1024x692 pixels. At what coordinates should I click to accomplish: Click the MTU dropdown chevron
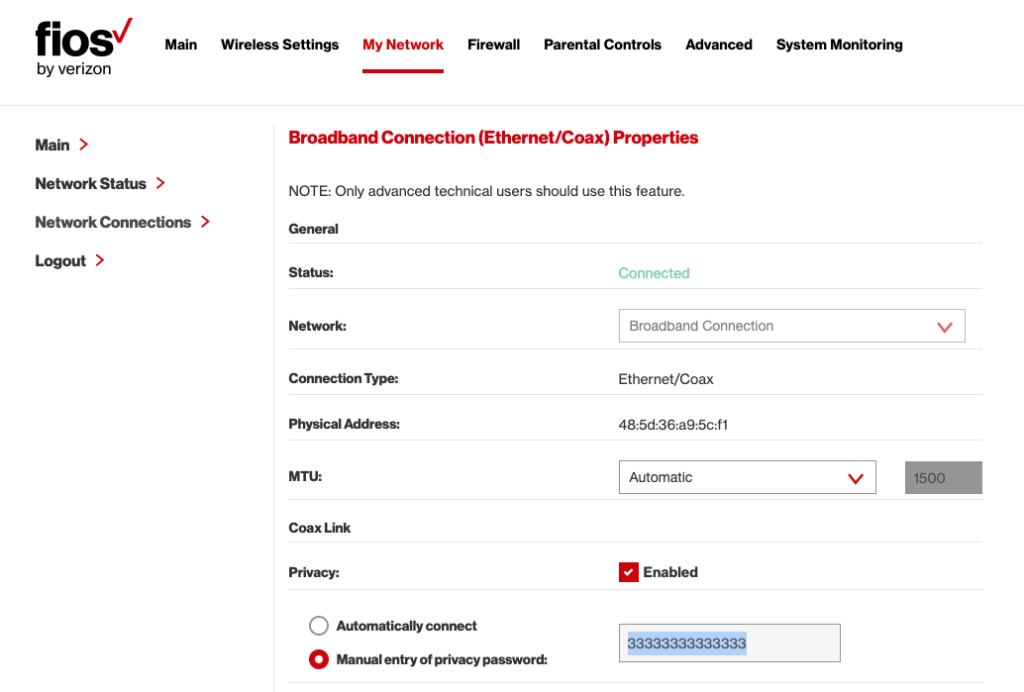[855, 477]
